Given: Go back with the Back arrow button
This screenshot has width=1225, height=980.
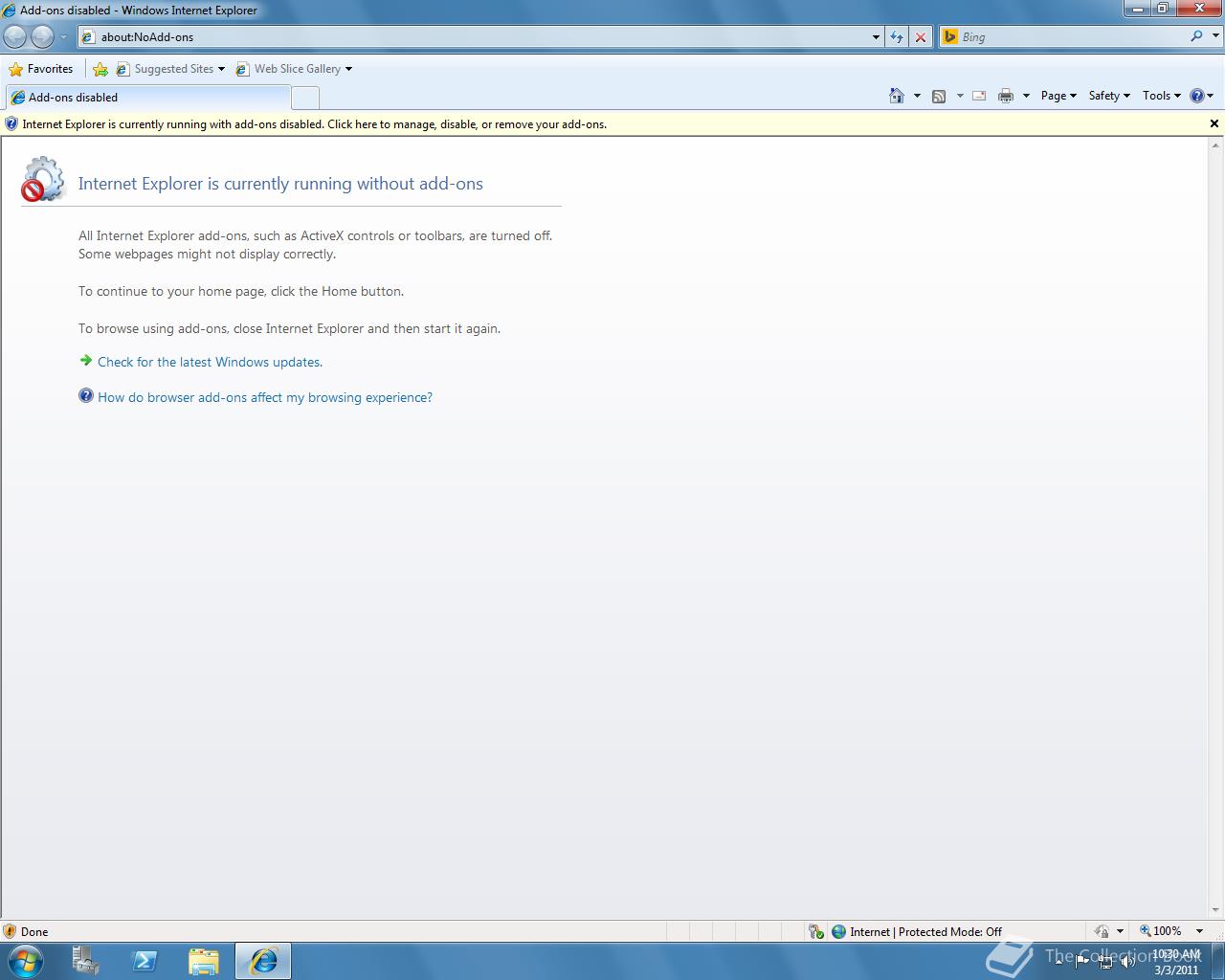Looking at the screenshot, I should 15,36.
